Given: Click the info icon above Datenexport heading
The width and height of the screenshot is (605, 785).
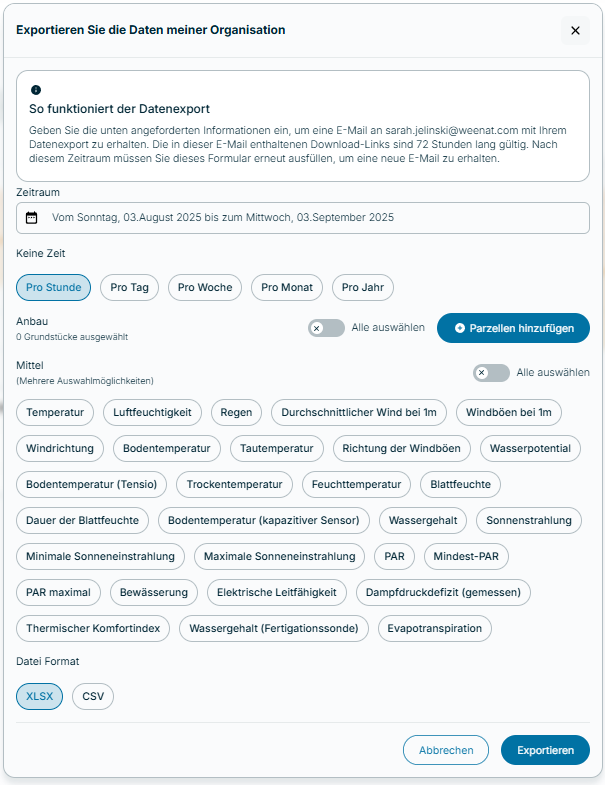Looking at the screenshot, I should pyautogui.click(x=36, y=90).
